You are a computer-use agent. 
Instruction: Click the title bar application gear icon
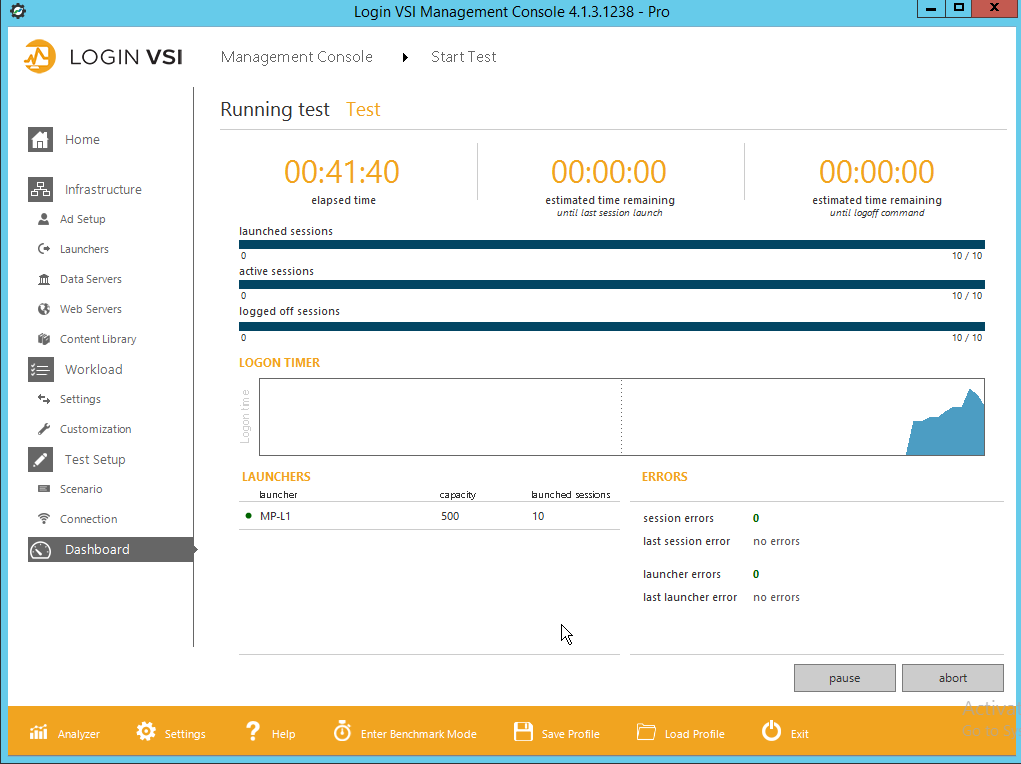coord(18,11)
